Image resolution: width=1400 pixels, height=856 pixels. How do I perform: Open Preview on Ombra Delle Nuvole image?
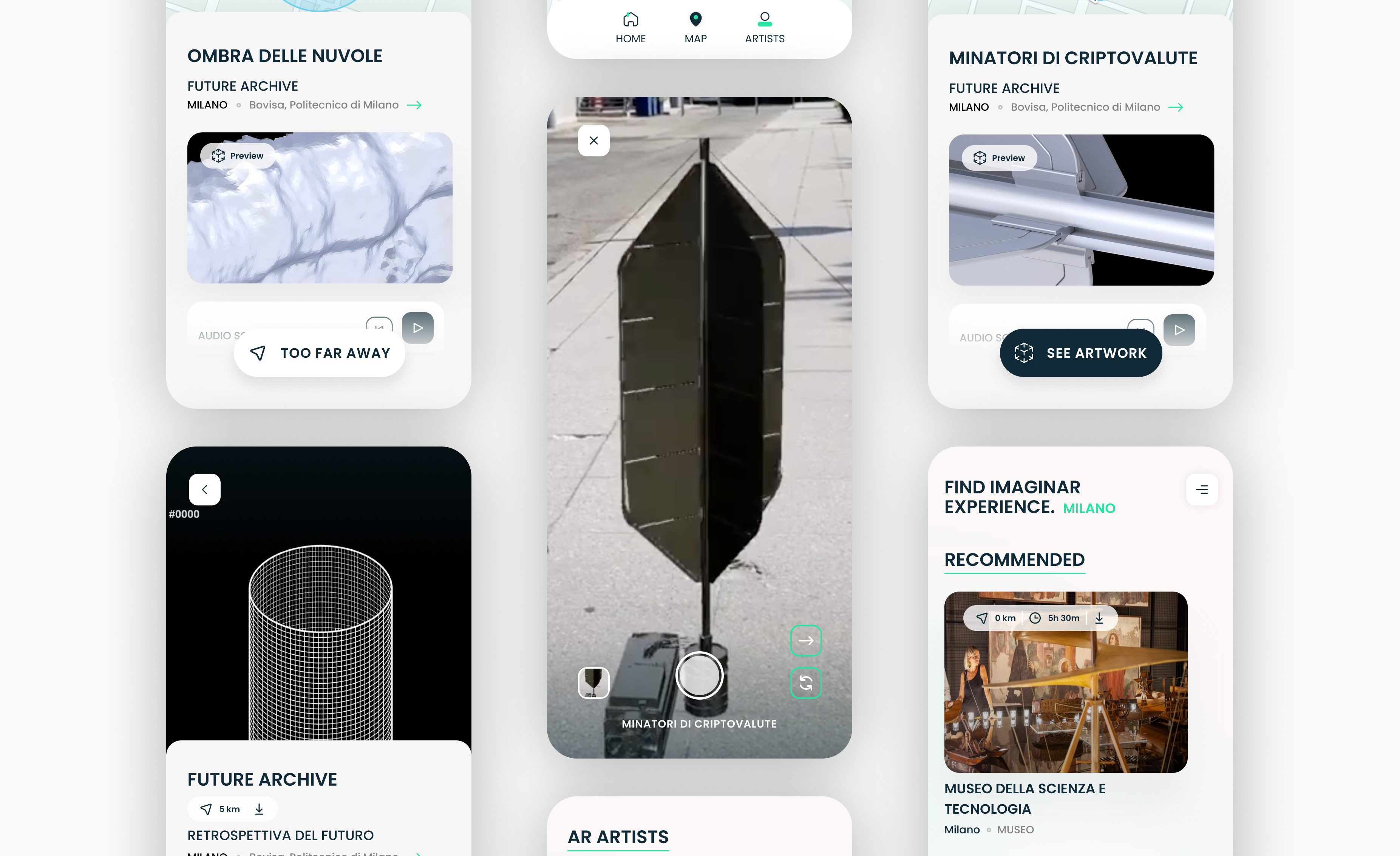point(238,156)
